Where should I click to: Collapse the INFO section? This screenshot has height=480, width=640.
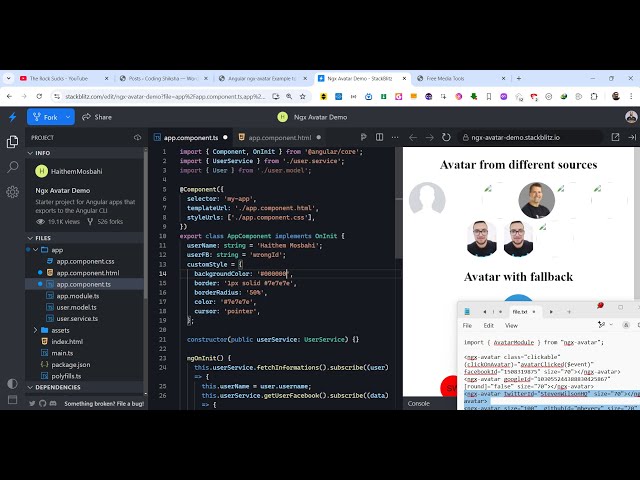click(x=30, y=153)
